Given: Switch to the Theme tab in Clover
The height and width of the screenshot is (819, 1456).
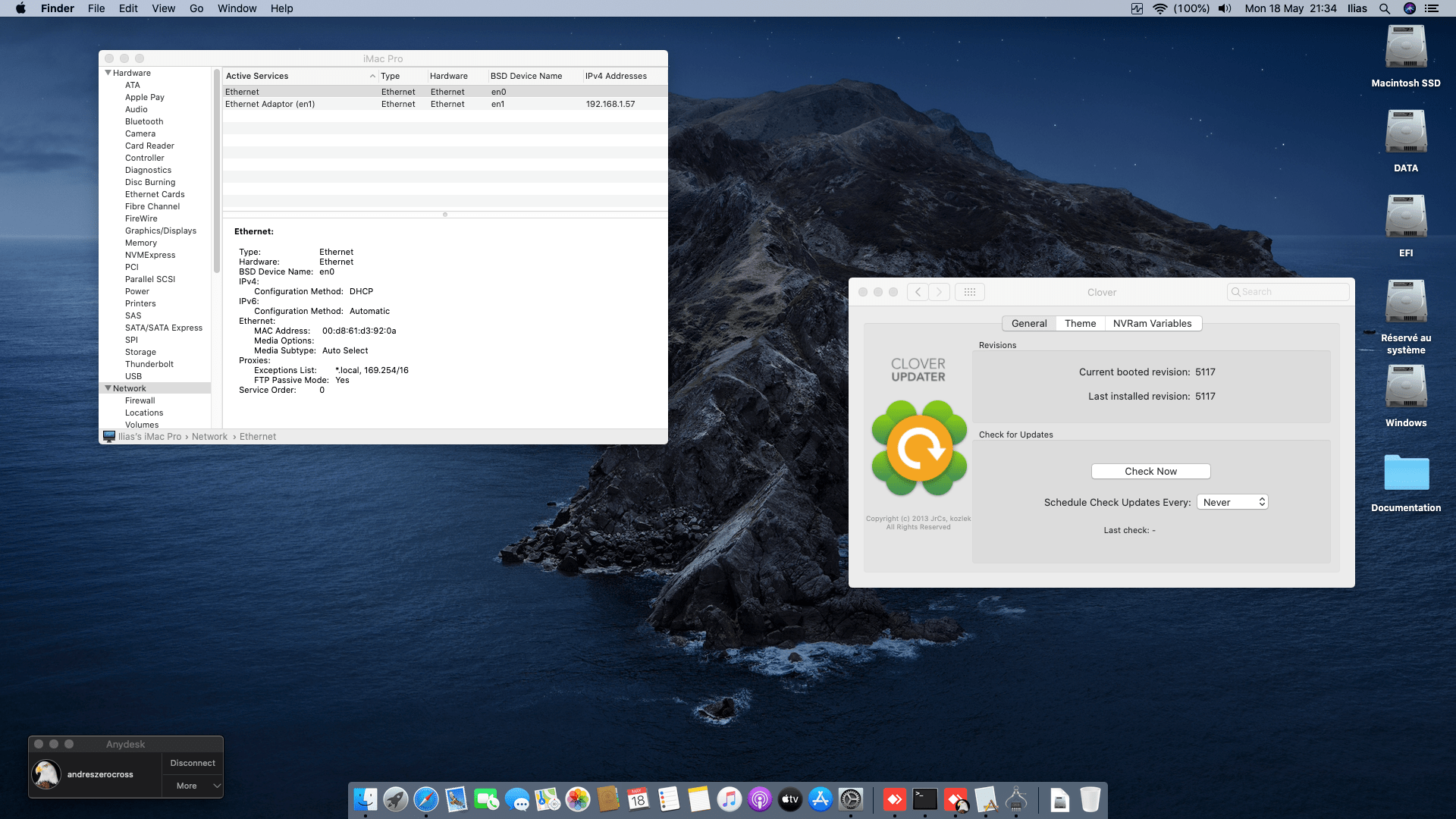Looking at the screenshot, I should [1080, 324].
